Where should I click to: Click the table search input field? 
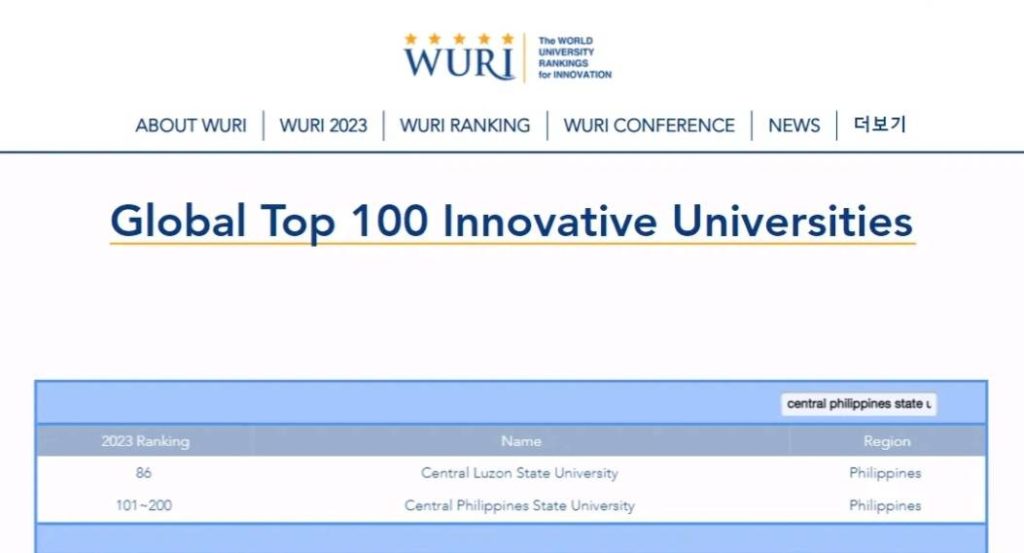[859, 404]
